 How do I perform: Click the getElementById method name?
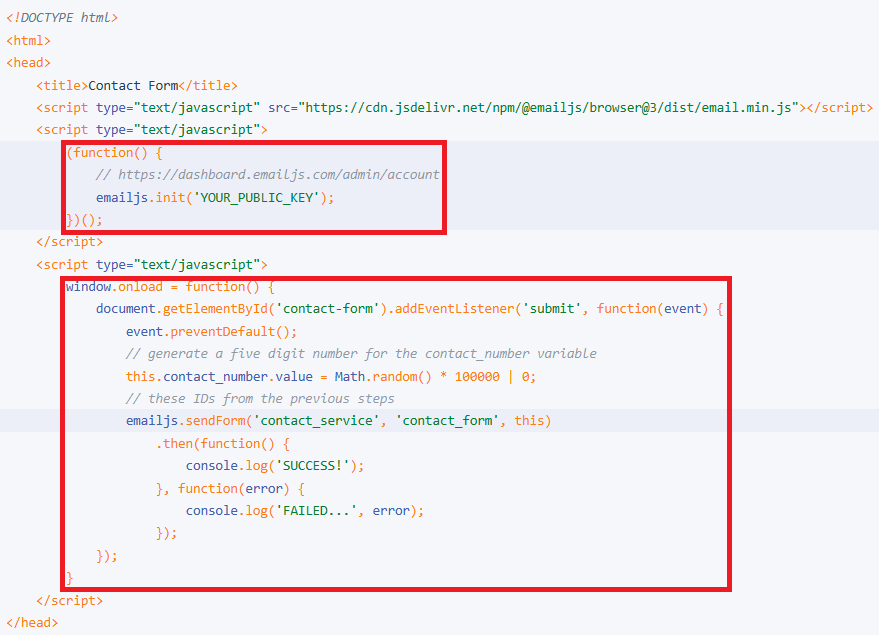coord(215,309)
